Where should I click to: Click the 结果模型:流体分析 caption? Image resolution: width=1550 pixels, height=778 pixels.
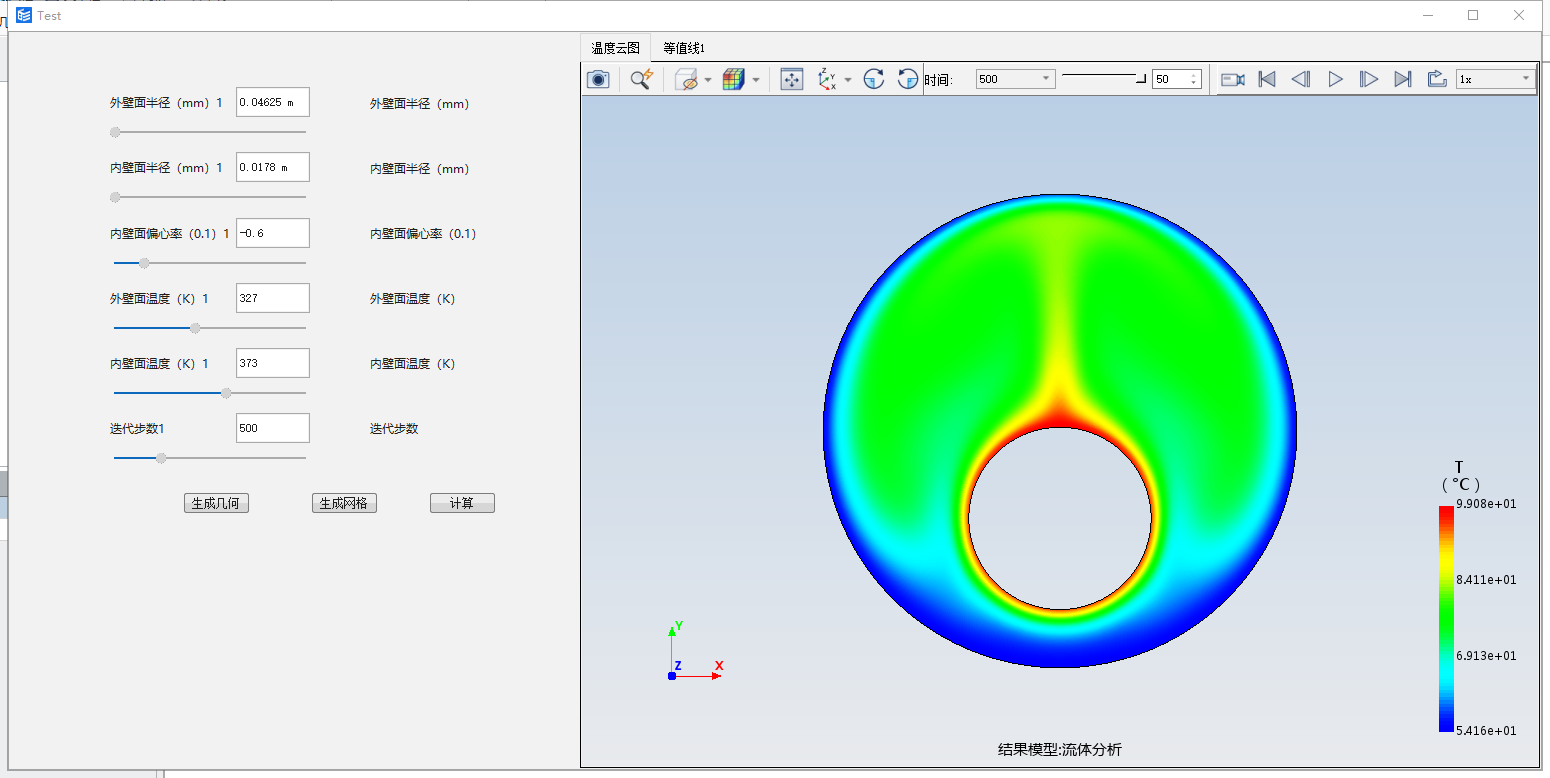tap(1060, 749)
